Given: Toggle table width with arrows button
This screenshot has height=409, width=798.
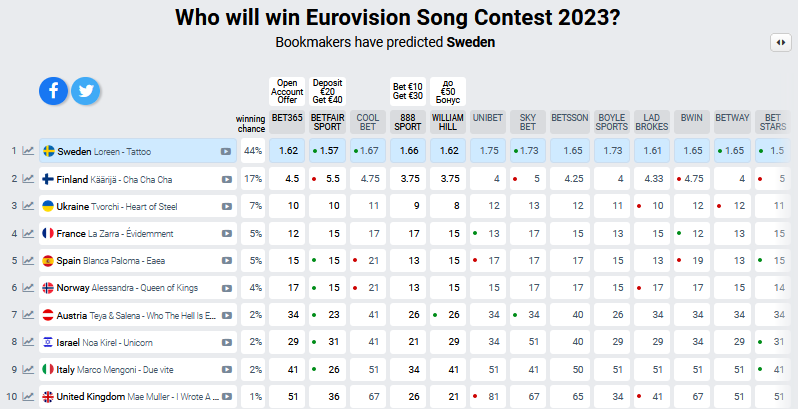Looking at the screenshot, I should [x=780, y=42].
